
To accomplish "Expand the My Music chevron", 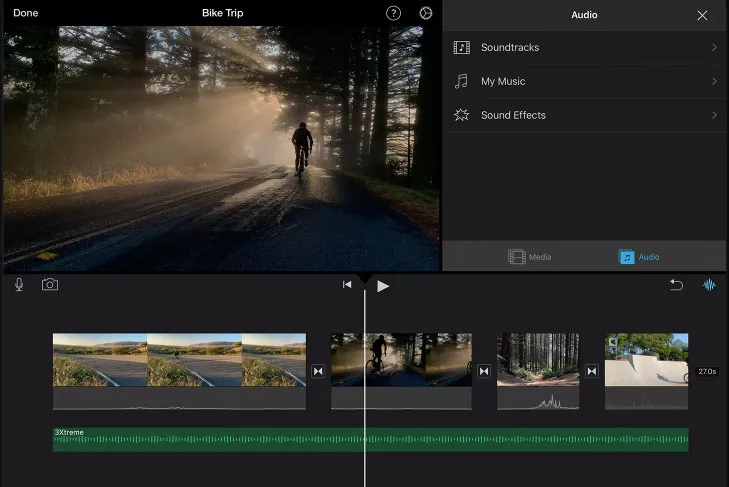I will pos(714,81).
